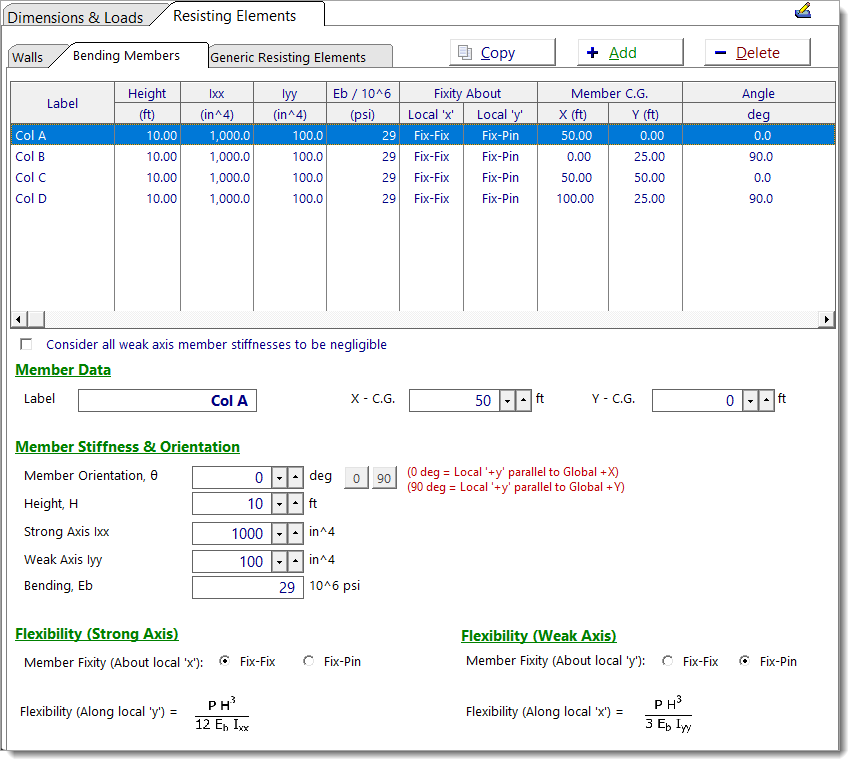Image resolution: width=855 pixels, height=766 pixels.
Task: Click the Height column header
Action: [x=147, y=93]
